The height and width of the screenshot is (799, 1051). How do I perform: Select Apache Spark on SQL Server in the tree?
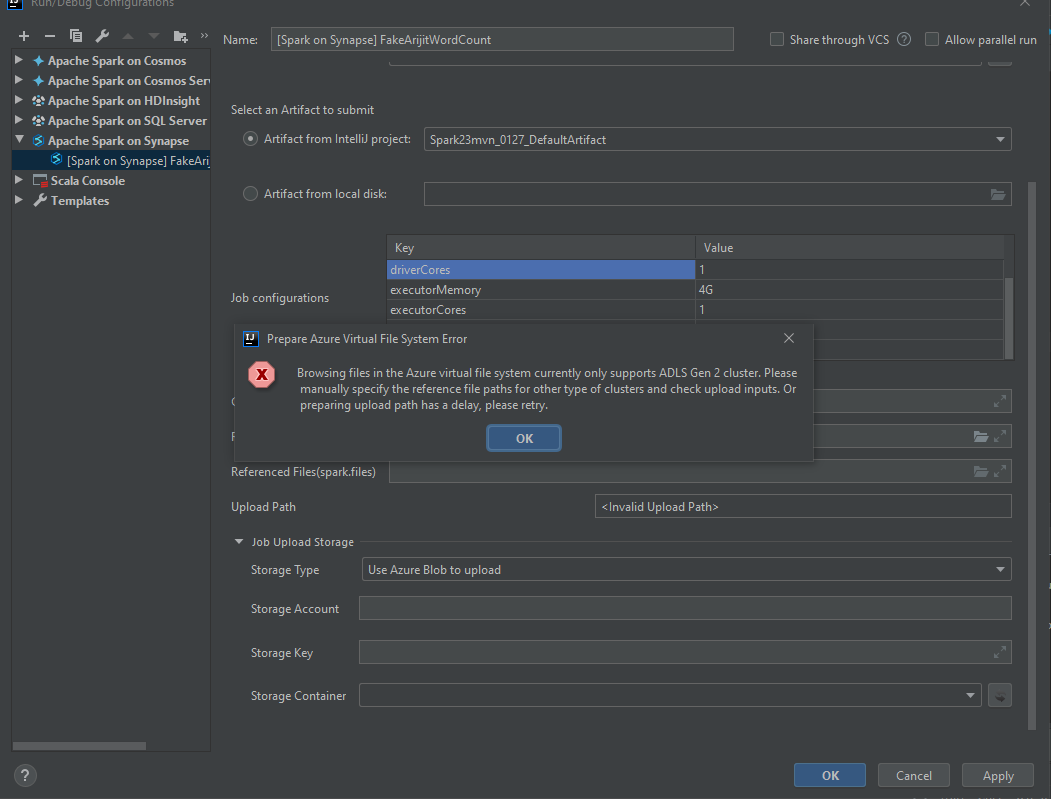tap(127, 121)
